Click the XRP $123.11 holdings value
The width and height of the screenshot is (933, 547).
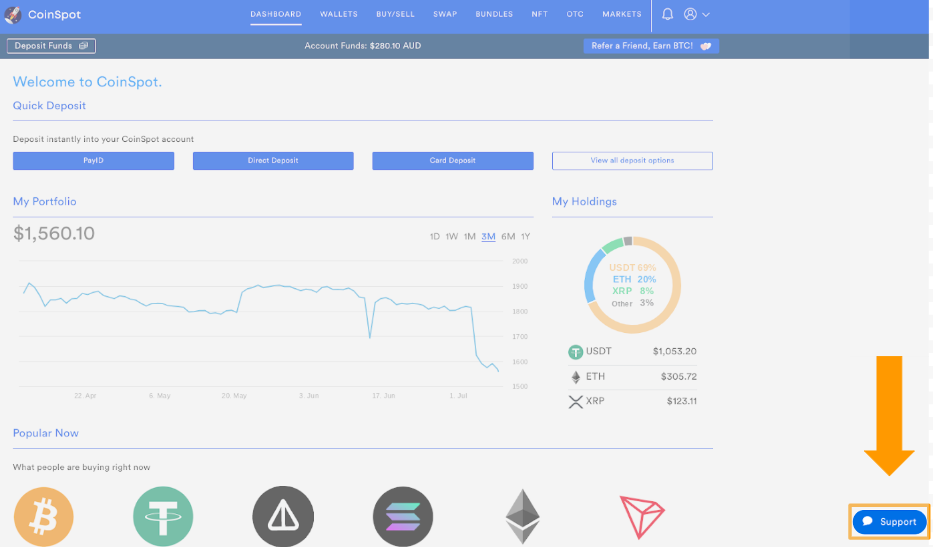(x=682, y=402)
